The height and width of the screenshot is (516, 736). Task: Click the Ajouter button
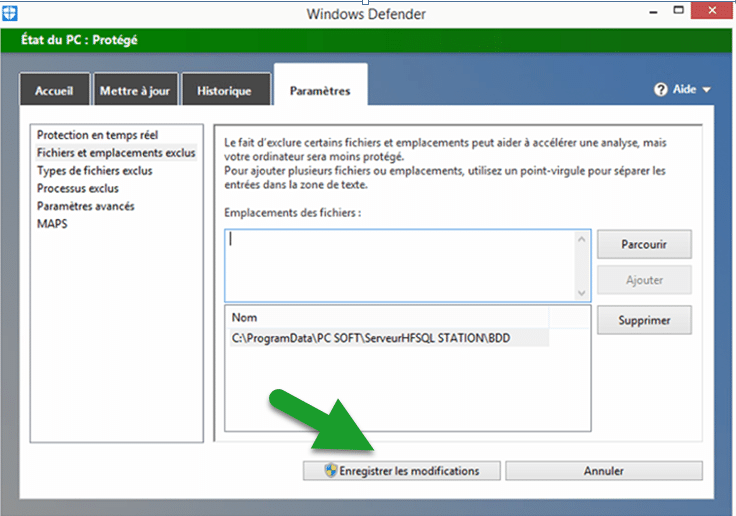644,280
